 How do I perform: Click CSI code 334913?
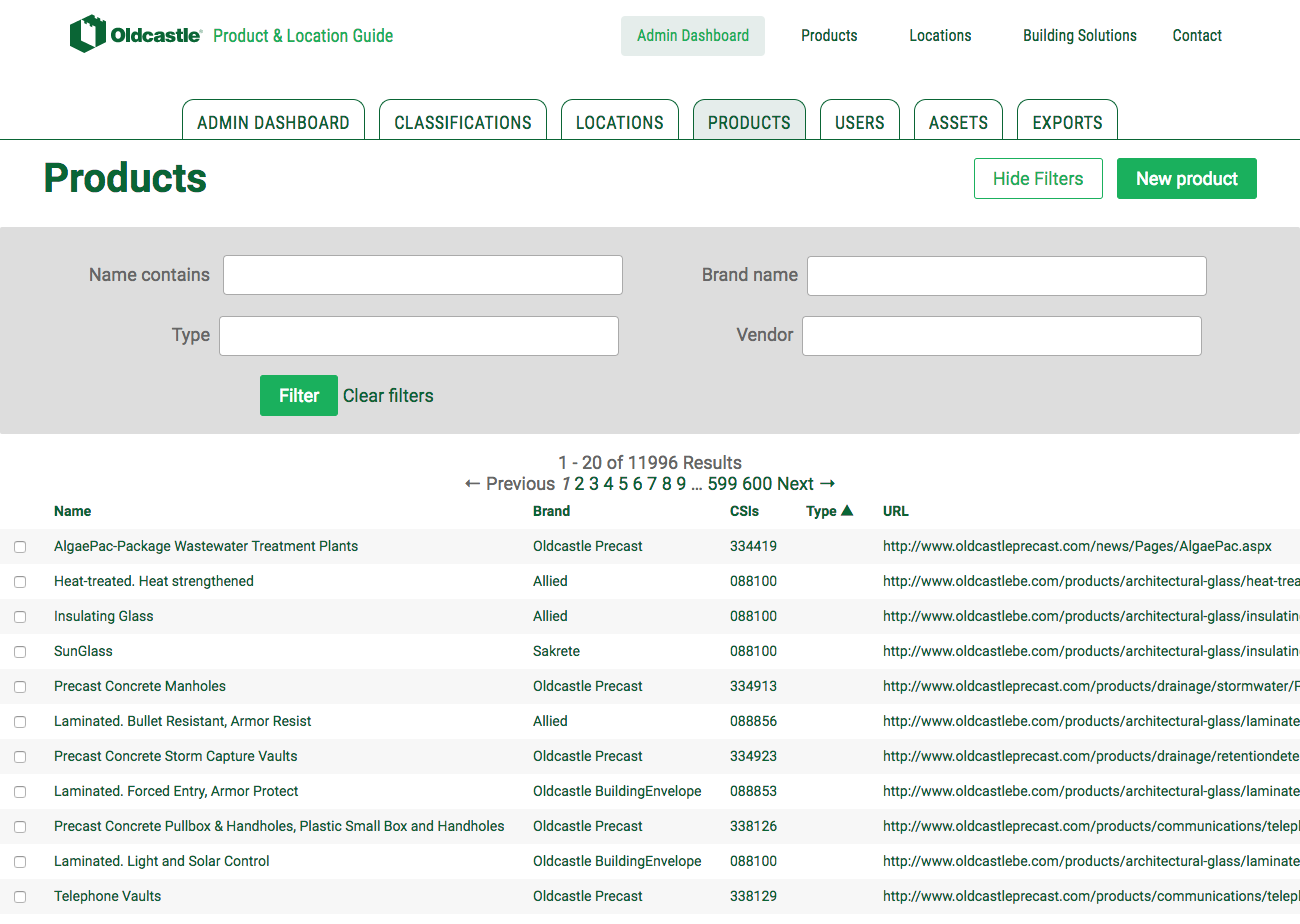pos(753,686)
